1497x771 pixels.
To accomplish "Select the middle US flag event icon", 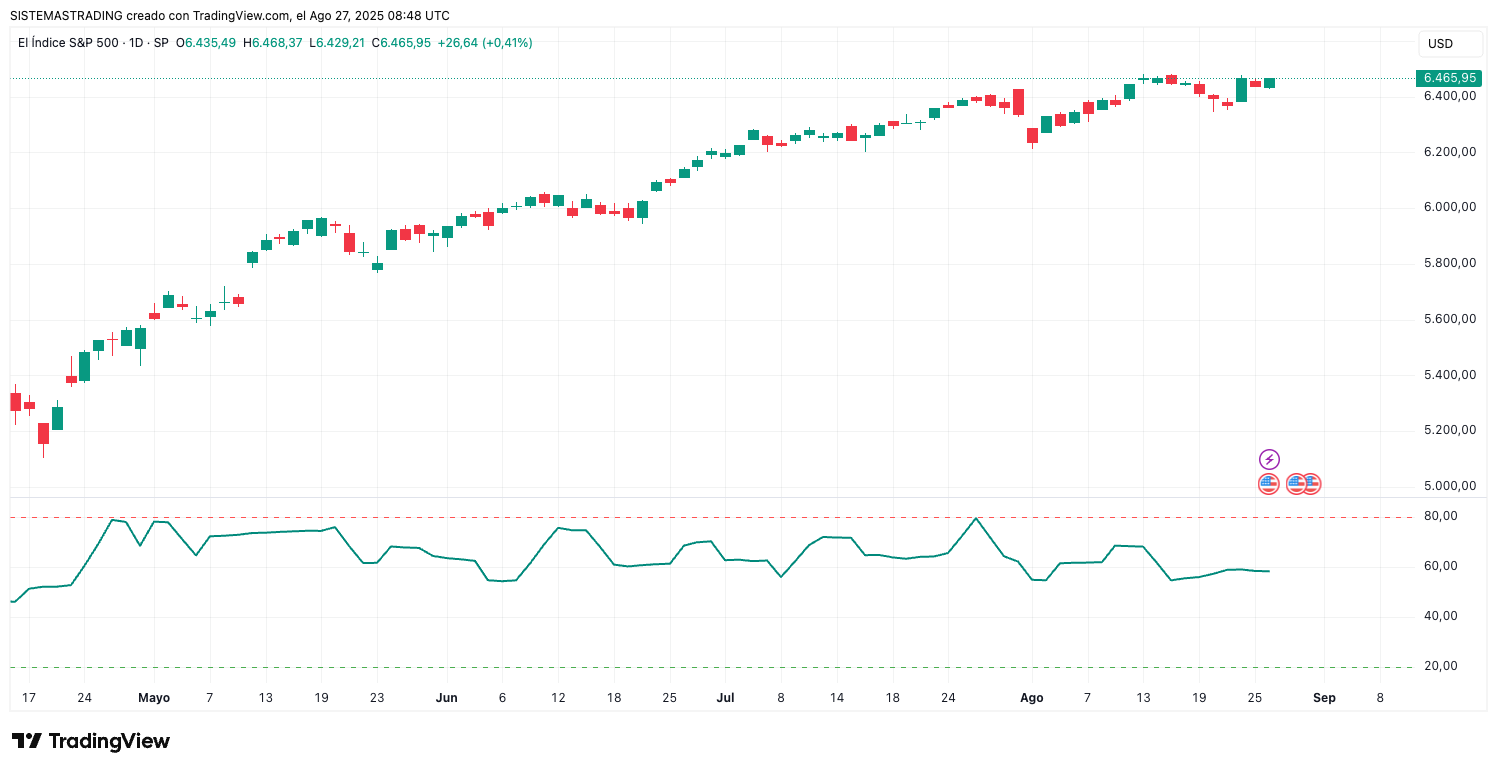I will (x=1296, y=483).
